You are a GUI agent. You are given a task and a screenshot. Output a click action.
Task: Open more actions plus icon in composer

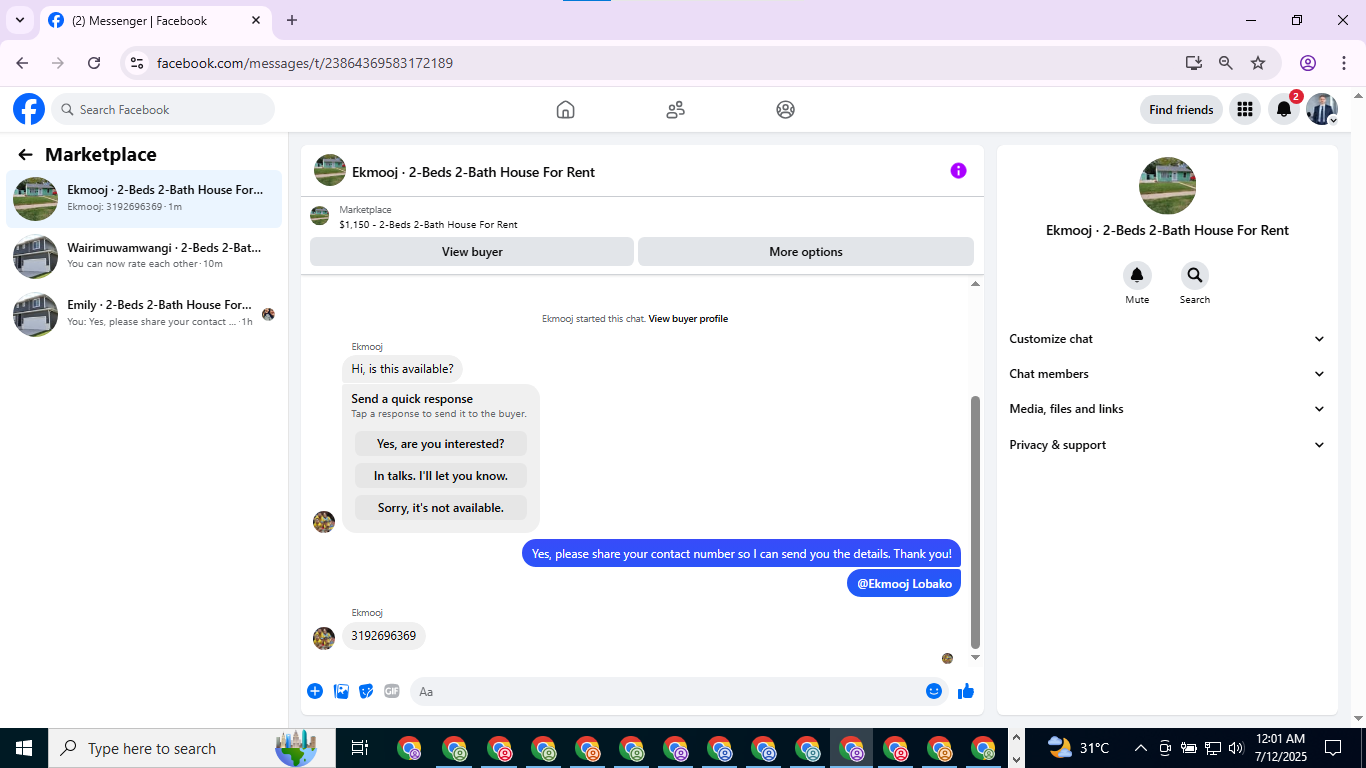coord(315,691)
